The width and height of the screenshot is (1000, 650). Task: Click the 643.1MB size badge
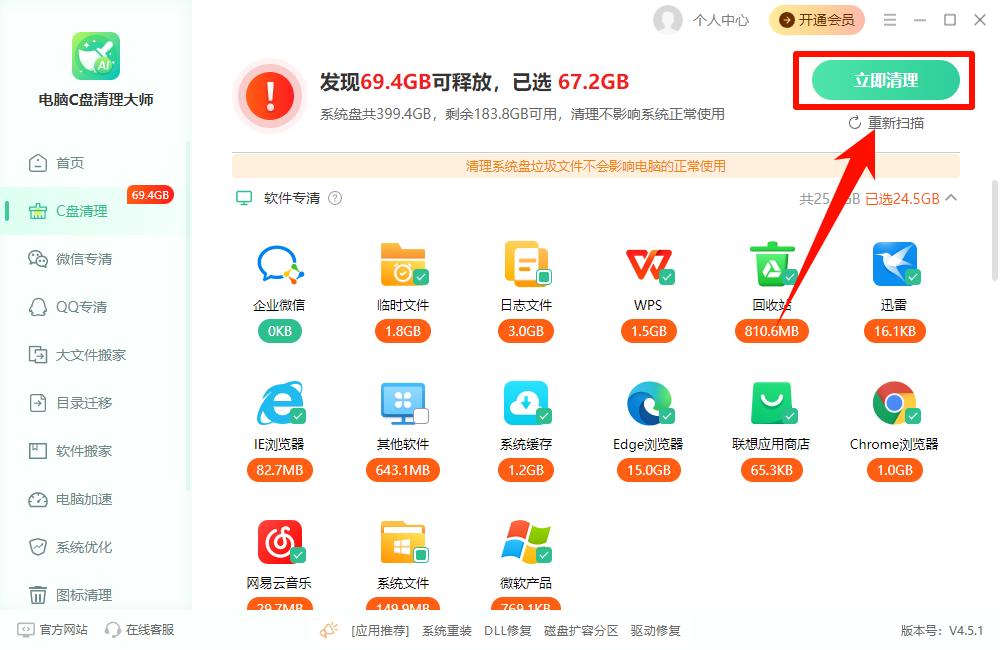coord(403,470)
